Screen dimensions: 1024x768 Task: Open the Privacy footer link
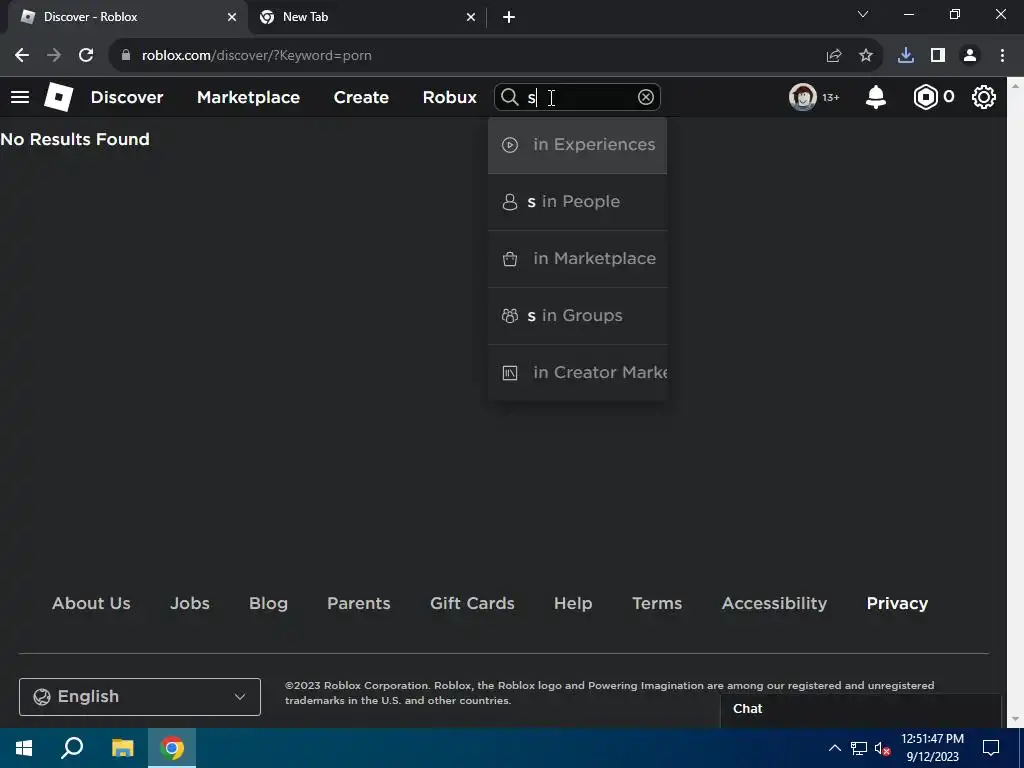[x=897, y=603]
